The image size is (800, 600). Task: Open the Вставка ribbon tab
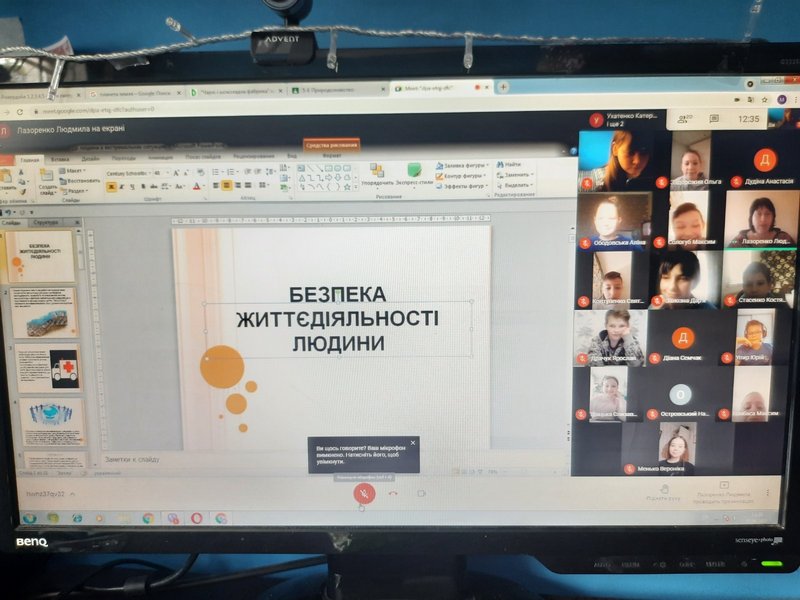point(60,159)
